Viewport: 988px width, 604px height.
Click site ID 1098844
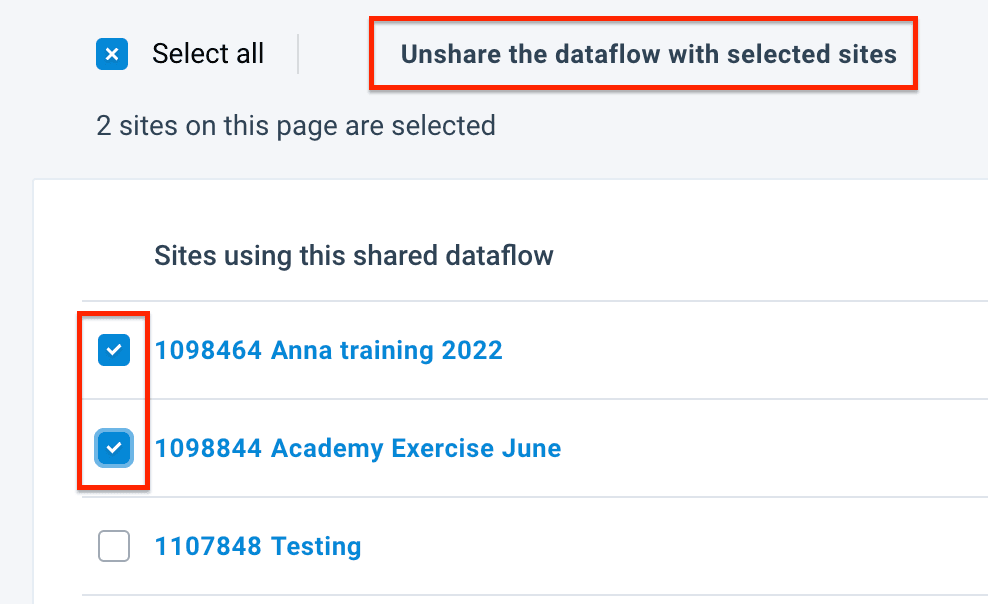point(208,448)
